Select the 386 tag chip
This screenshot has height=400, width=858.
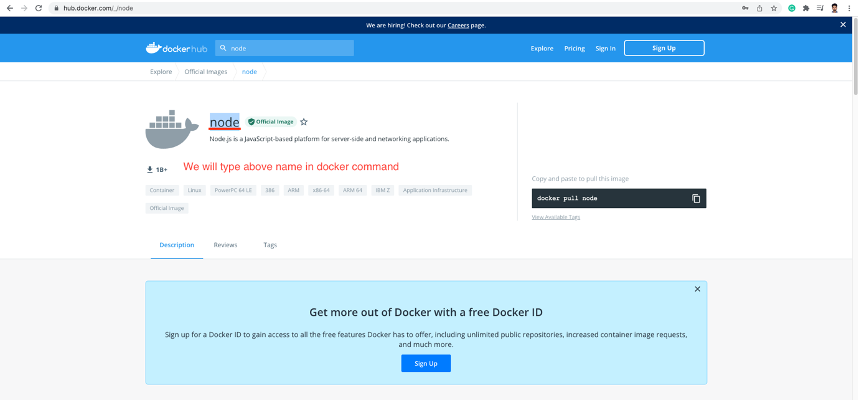[270, 190]
